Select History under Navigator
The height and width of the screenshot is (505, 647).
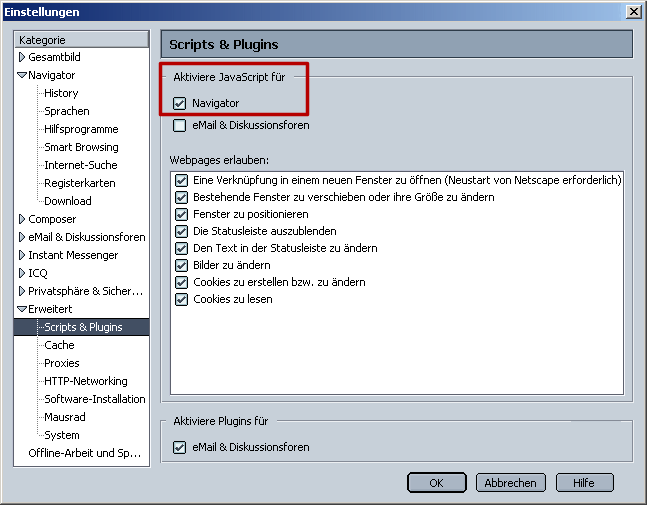[61, 93]
